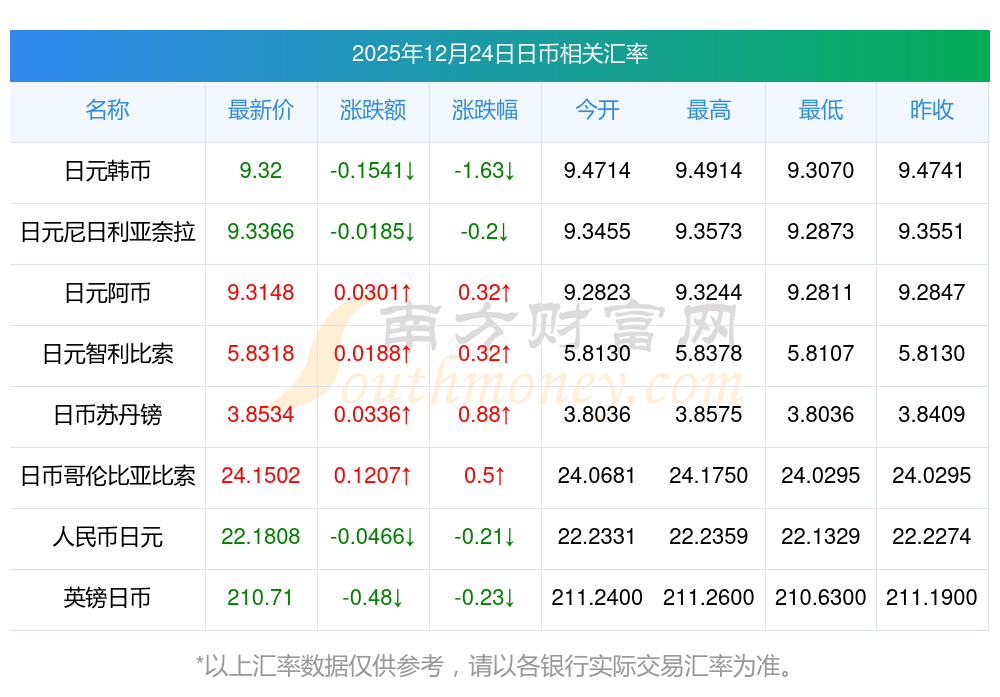Click low value 9.2811
Screen dimensions: 1000x697
click(x=821, y=293)
